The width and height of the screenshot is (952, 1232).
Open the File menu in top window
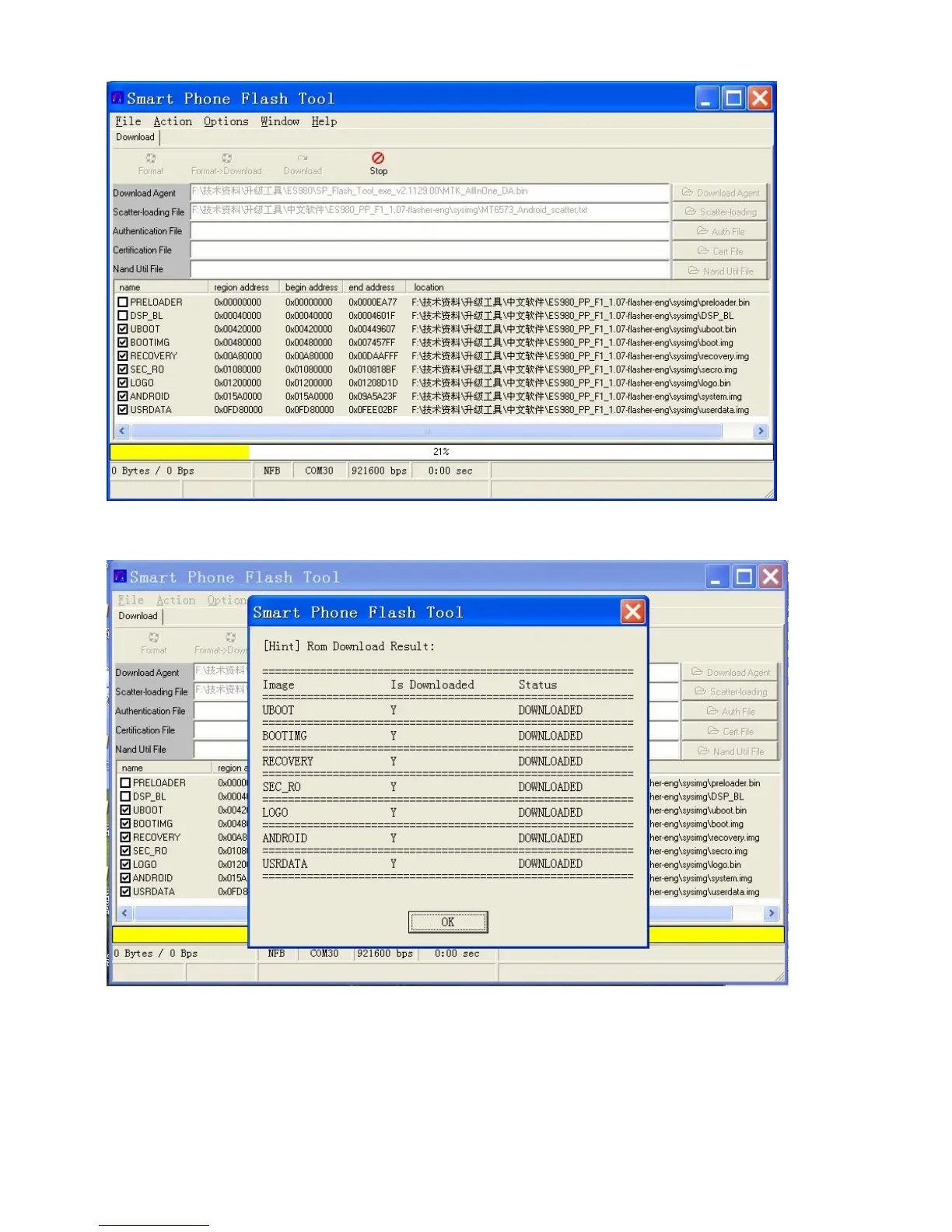point(128,121)
